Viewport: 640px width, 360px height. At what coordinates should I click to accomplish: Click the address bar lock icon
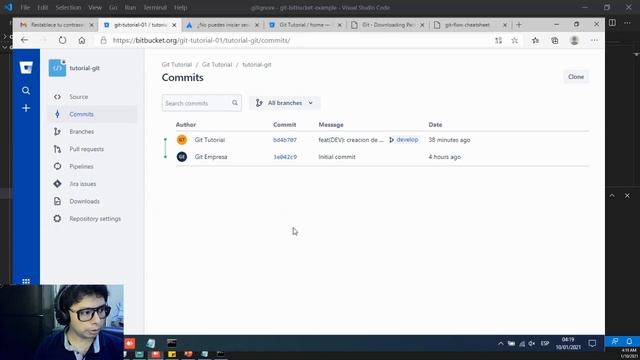pyautogui.click(x=103, y=40)
